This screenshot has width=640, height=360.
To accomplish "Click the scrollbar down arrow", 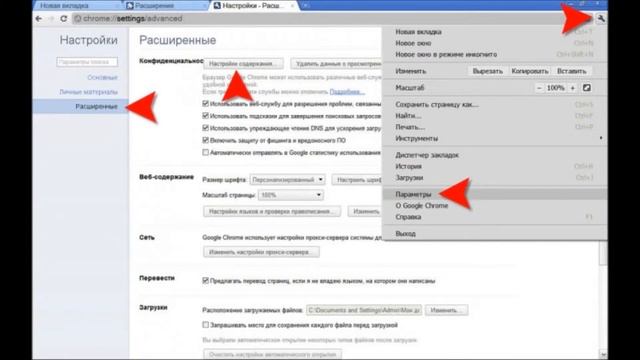I will coord(603,355).
